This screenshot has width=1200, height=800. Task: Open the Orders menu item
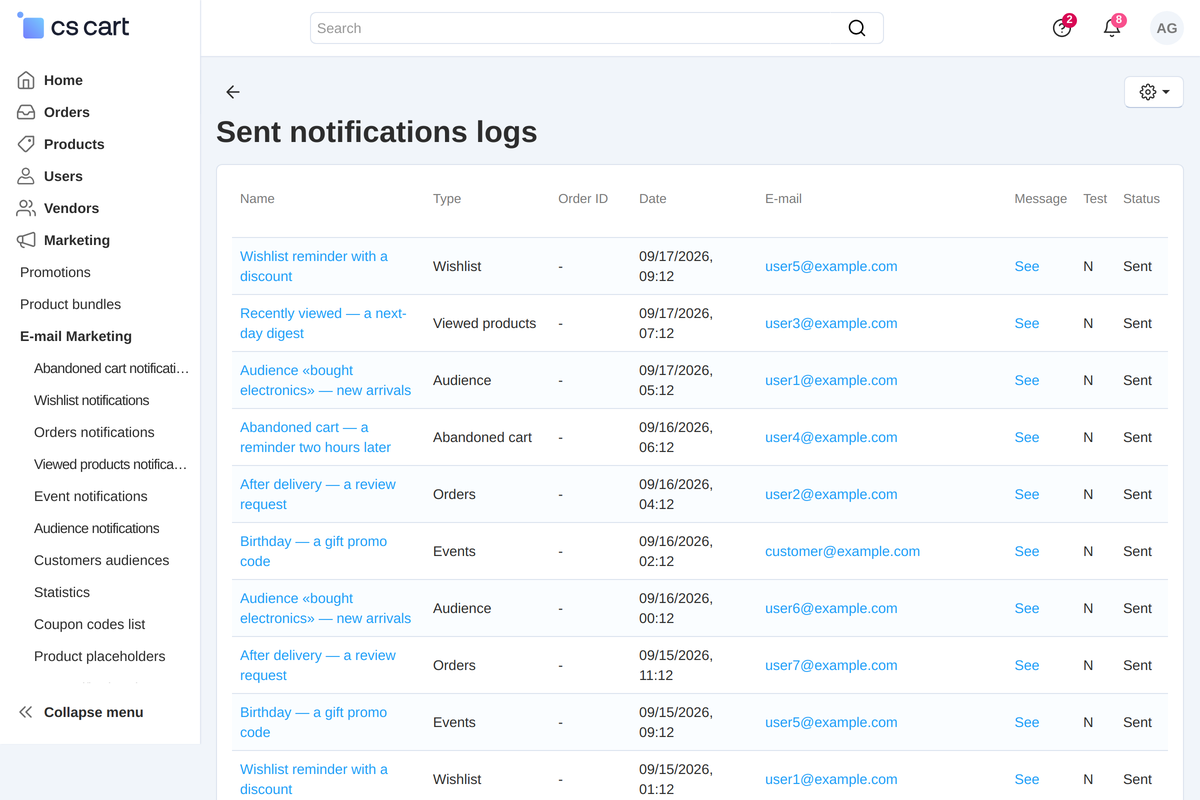[x=67, y=112]
